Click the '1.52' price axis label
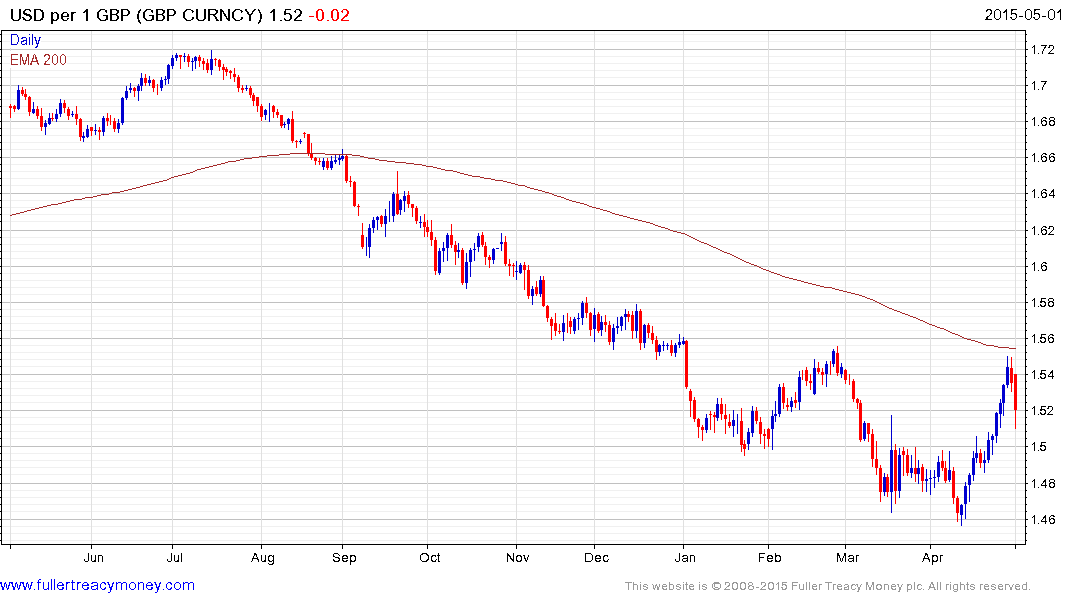 1043,411
